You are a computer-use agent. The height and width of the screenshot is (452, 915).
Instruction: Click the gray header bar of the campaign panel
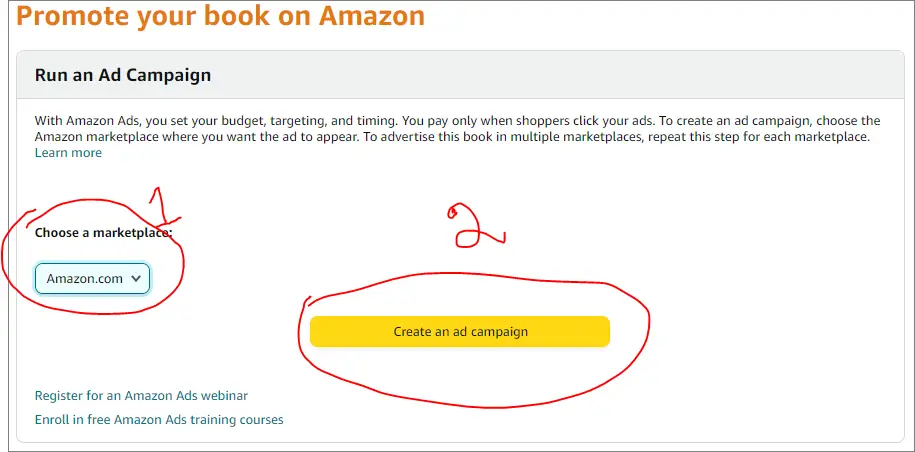click(460, 75)
